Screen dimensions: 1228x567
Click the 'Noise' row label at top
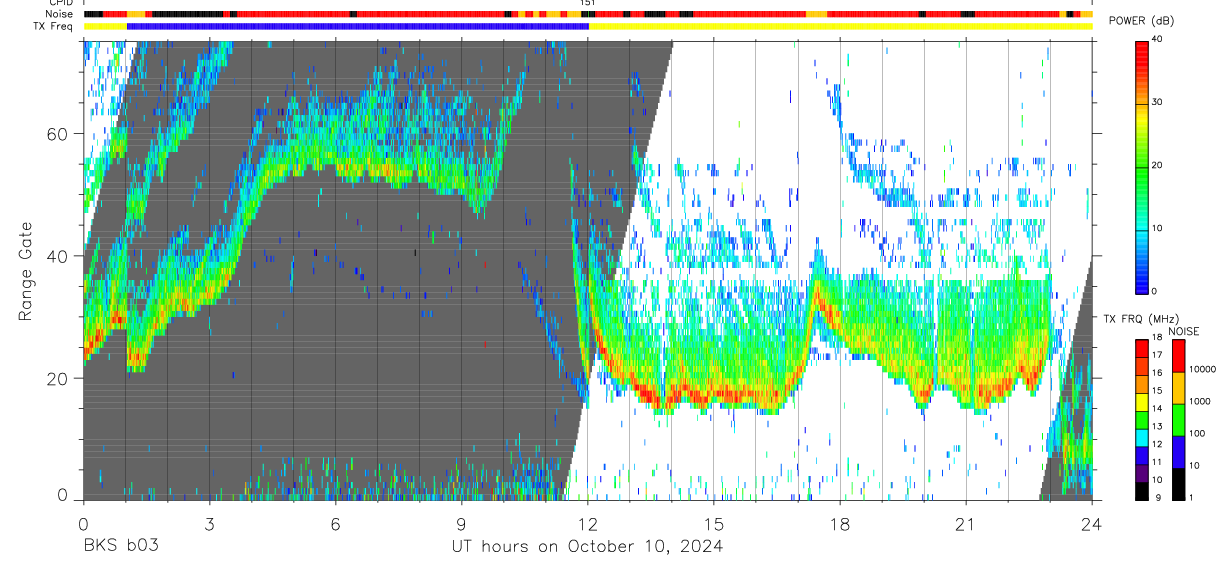tap(60, 14)
